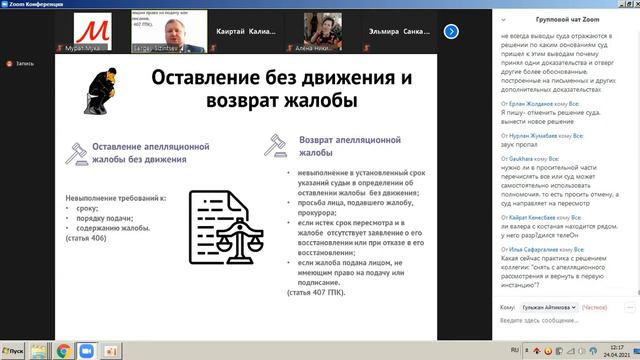640x360 pixels.
Task: Click the document with scales icon
Action: coord(226,227)
